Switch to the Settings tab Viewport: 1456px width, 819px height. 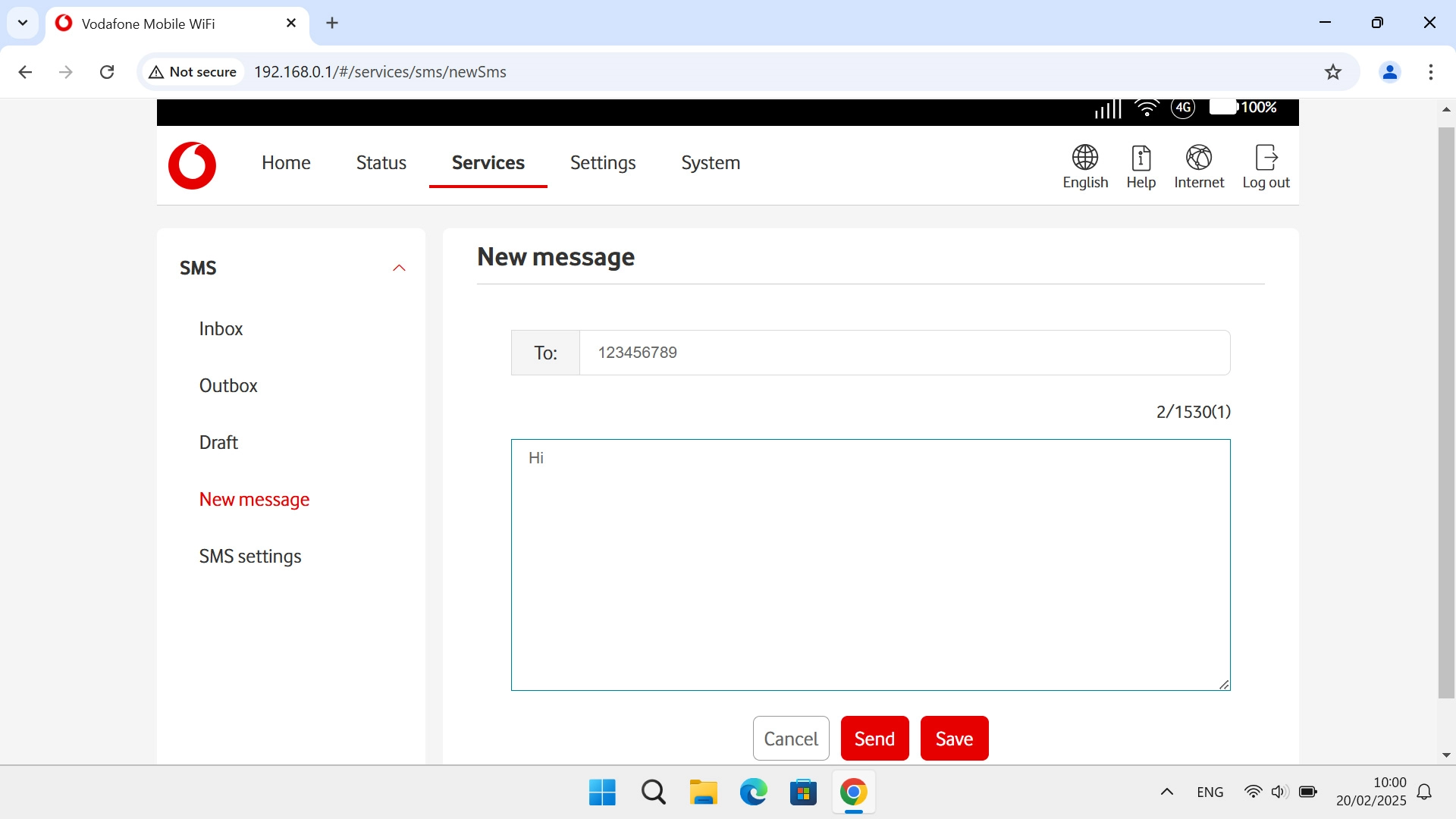602,163
